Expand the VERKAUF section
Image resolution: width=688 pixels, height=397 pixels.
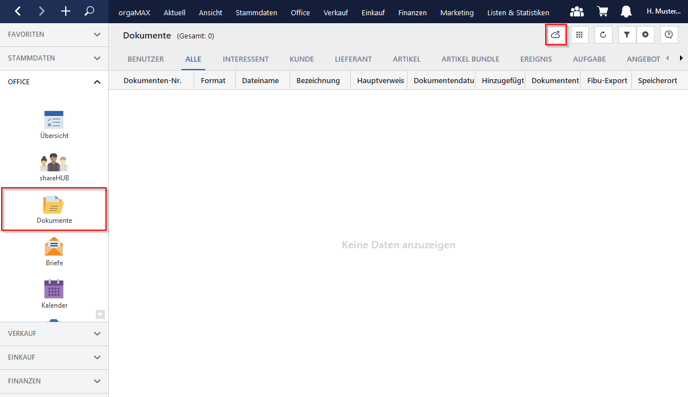(x=54, y=333)
